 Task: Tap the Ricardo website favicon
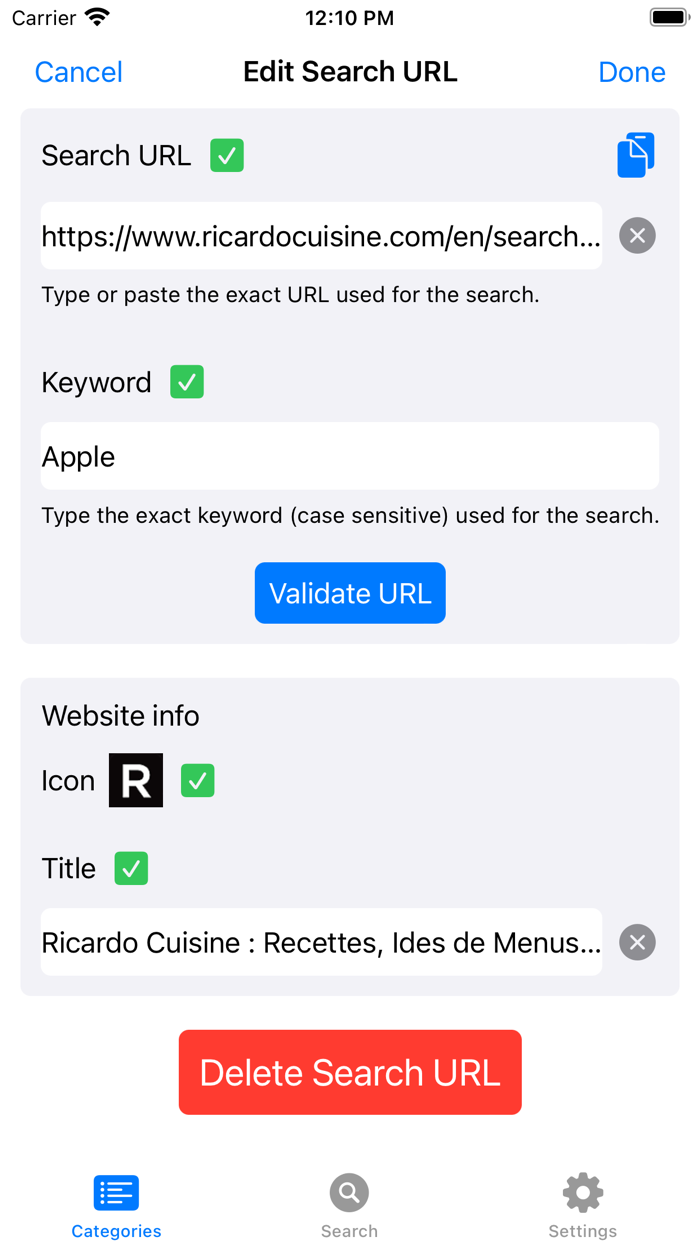click(x=135, y=780)
